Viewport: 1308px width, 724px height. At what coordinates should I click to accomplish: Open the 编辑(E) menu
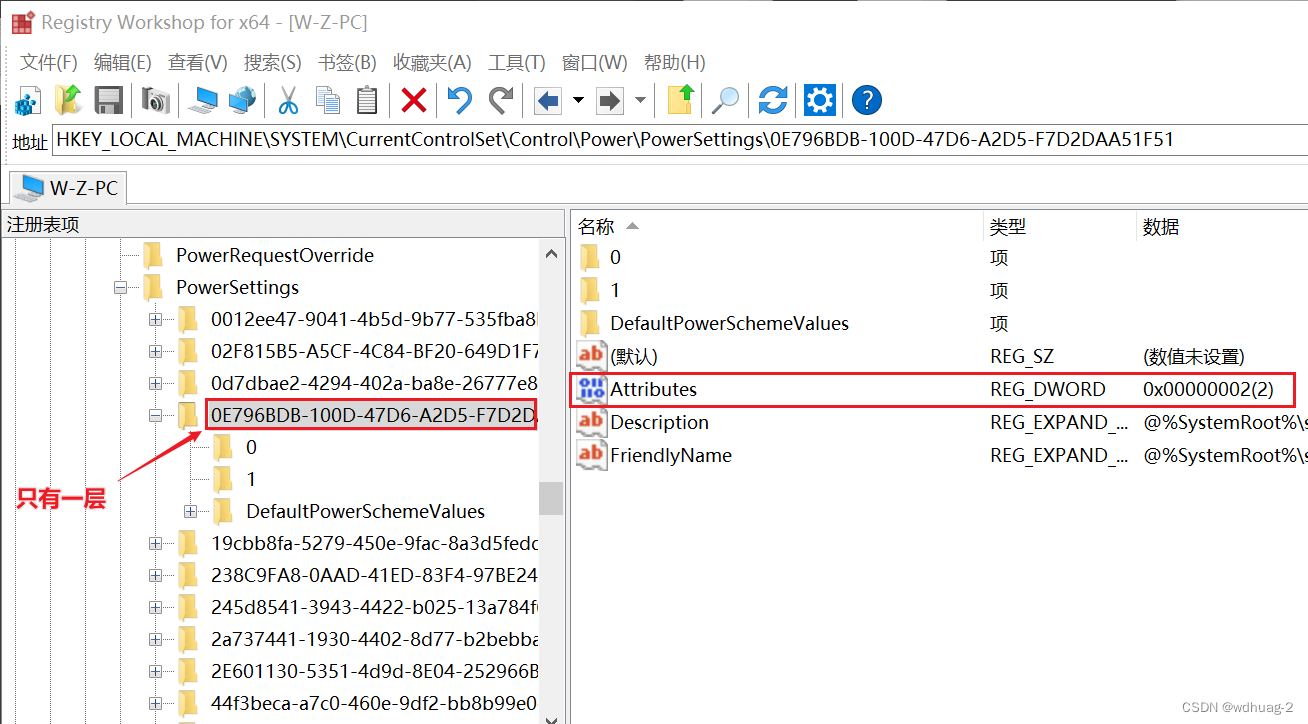coord(122,62)
